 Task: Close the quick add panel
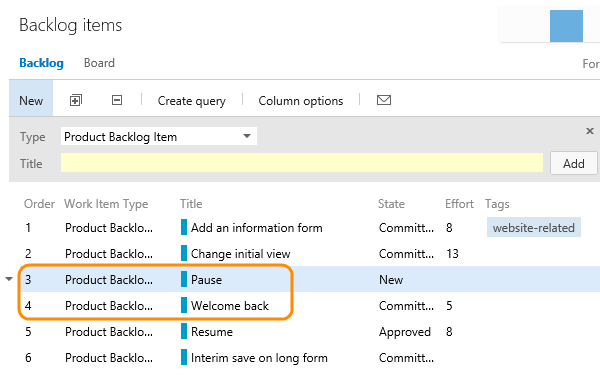[590, 131]
